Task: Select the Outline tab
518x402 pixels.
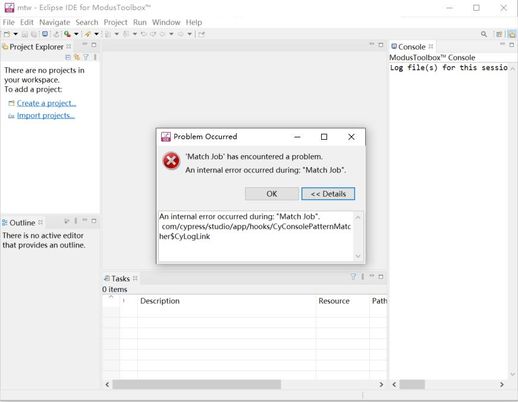Action: [x=22, y=223]
